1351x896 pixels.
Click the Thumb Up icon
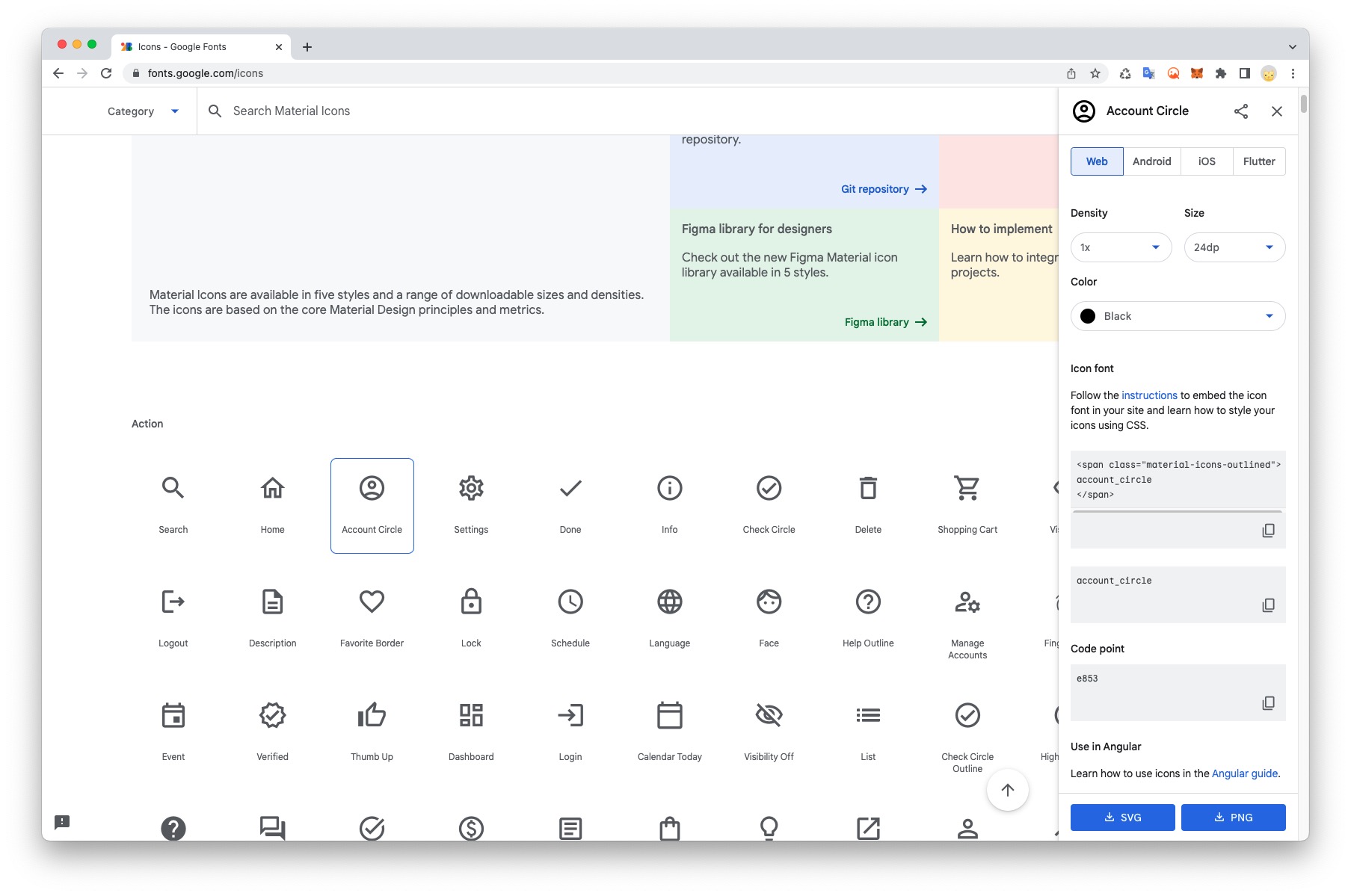point(372,716)
